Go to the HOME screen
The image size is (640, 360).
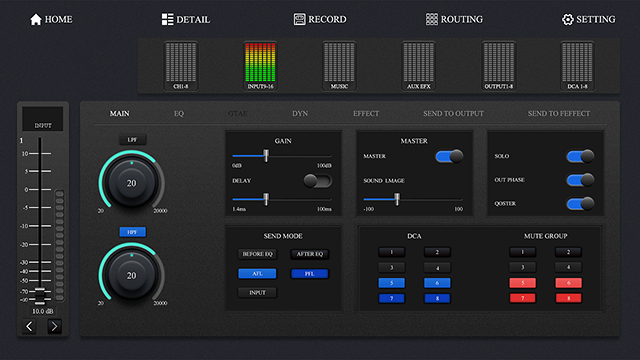point(51,19)
